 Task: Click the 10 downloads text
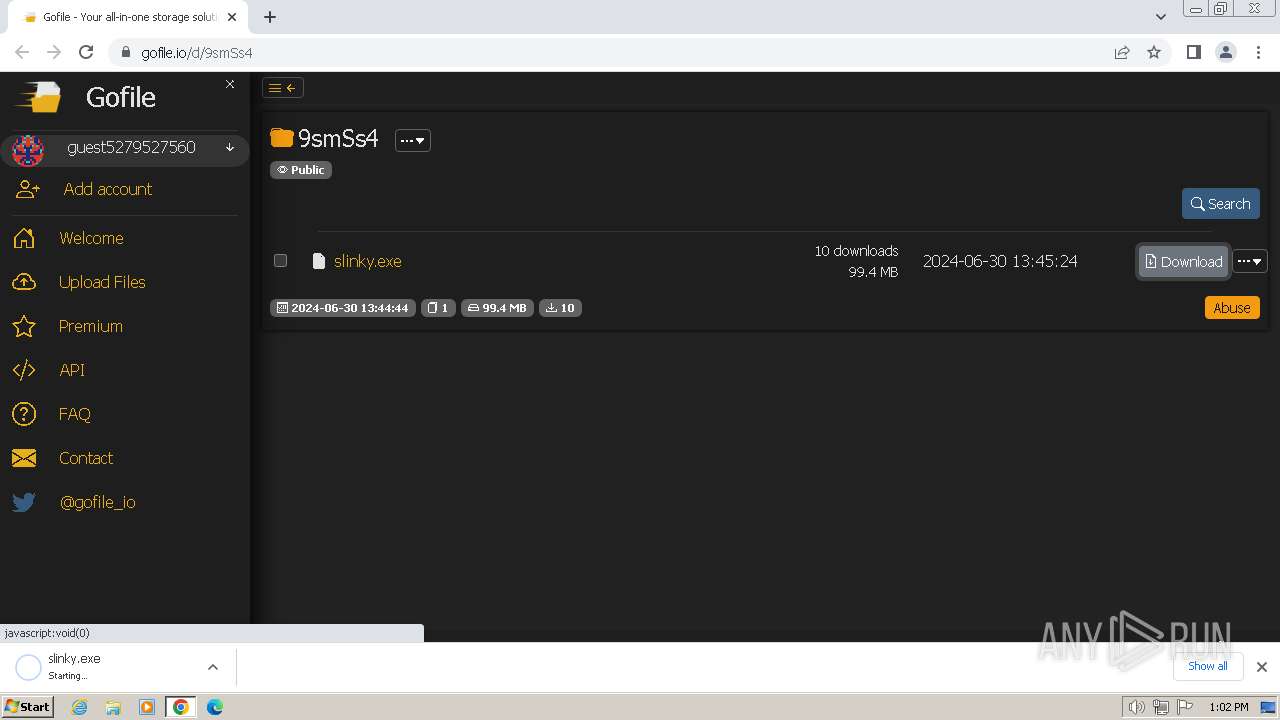pyautogui.click(x=856, y=251)
